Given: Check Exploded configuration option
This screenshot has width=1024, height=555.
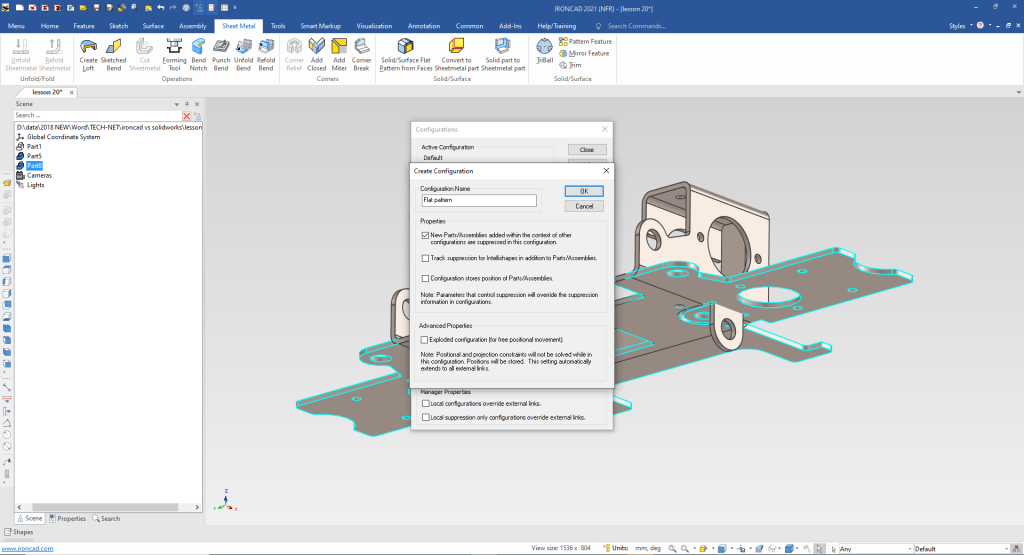Looking at the screenshot, I should point(426,340).
